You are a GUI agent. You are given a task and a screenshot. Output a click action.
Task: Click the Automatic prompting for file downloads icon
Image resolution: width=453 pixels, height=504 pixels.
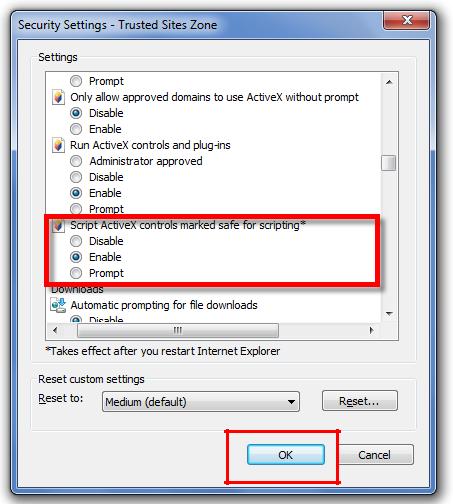pos(58,305)
